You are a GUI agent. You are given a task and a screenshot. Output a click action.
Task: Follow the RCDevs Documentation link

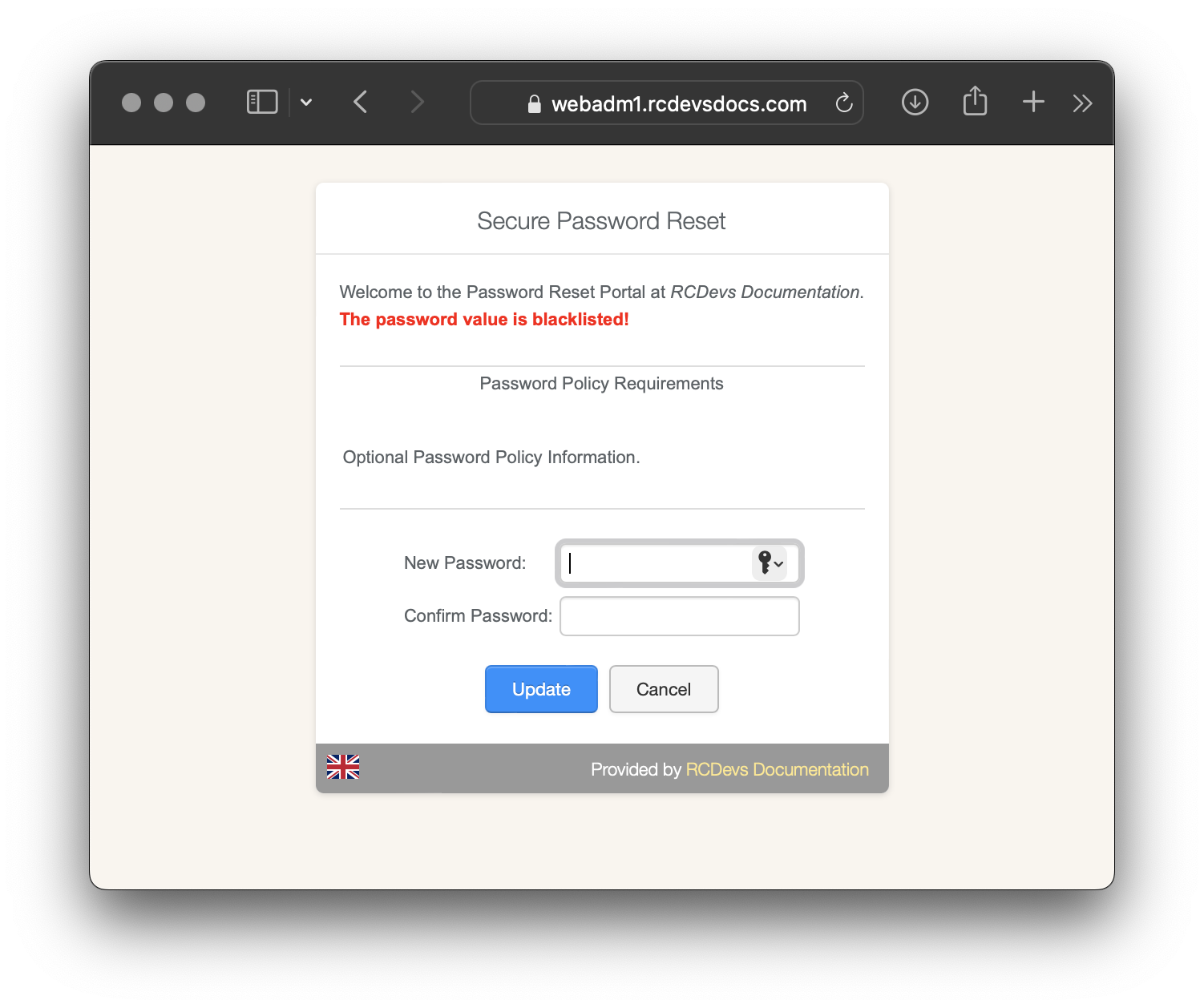(x=777, y=770)
